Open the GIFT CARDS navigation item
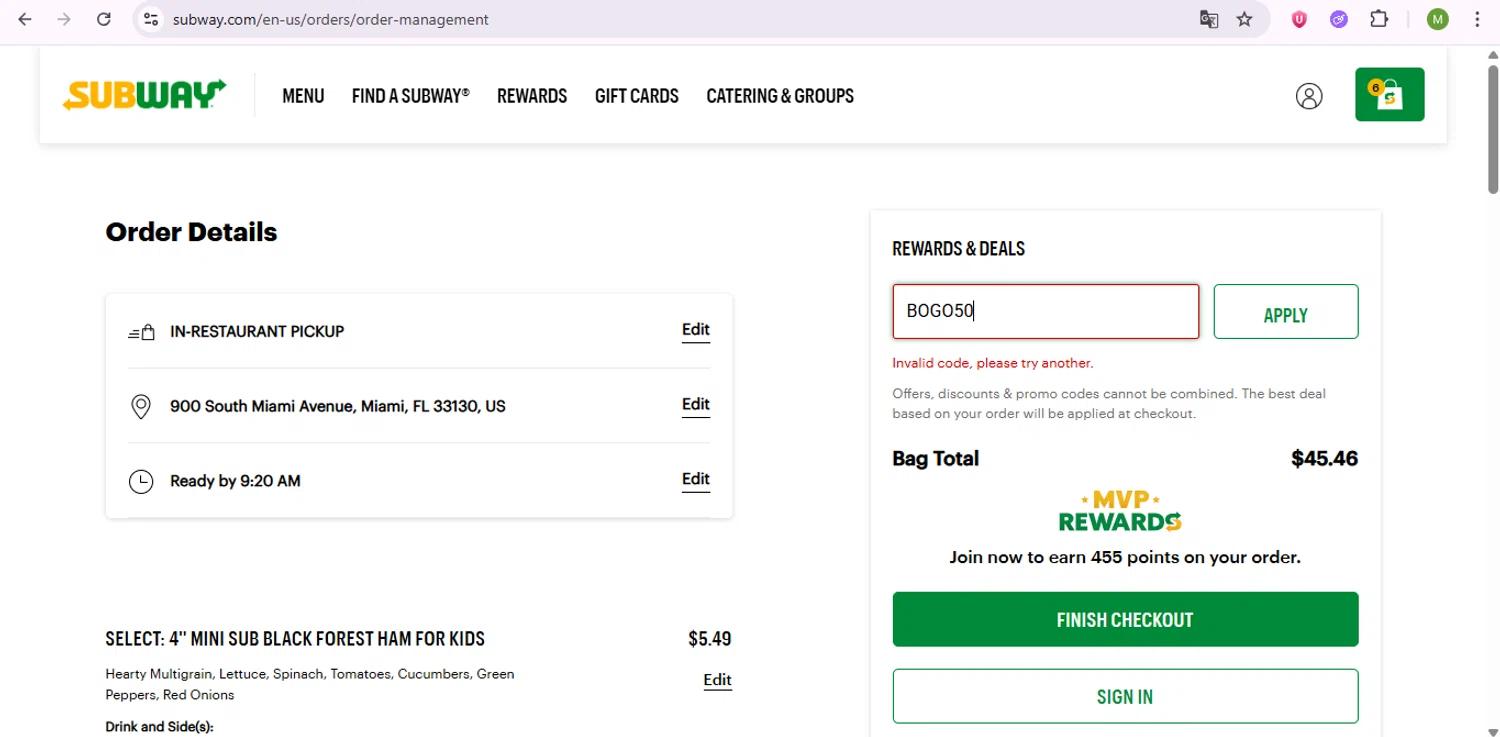The image size is (1500, 737). [637, 96]
